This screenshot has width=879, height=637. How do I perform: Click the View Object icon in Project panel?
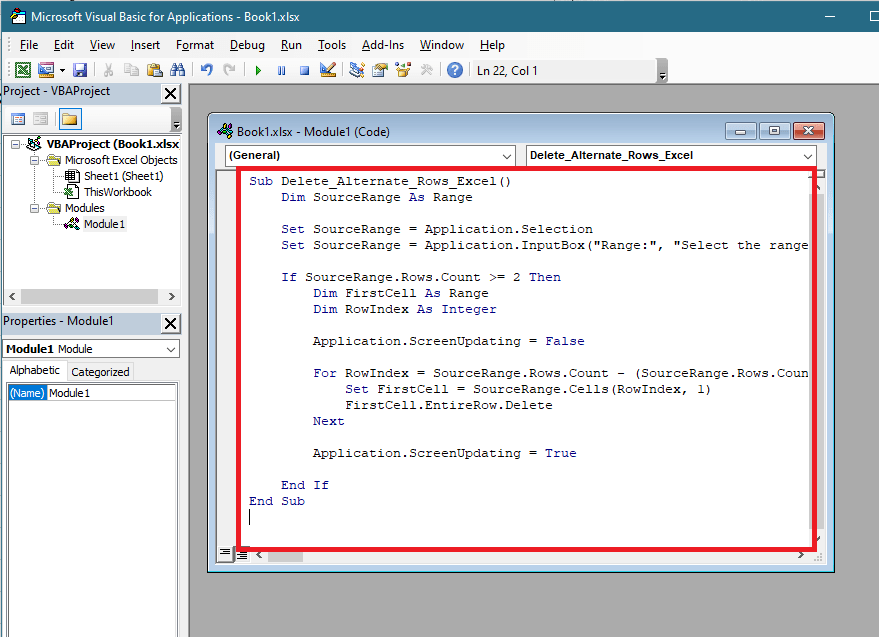[40, 119]
